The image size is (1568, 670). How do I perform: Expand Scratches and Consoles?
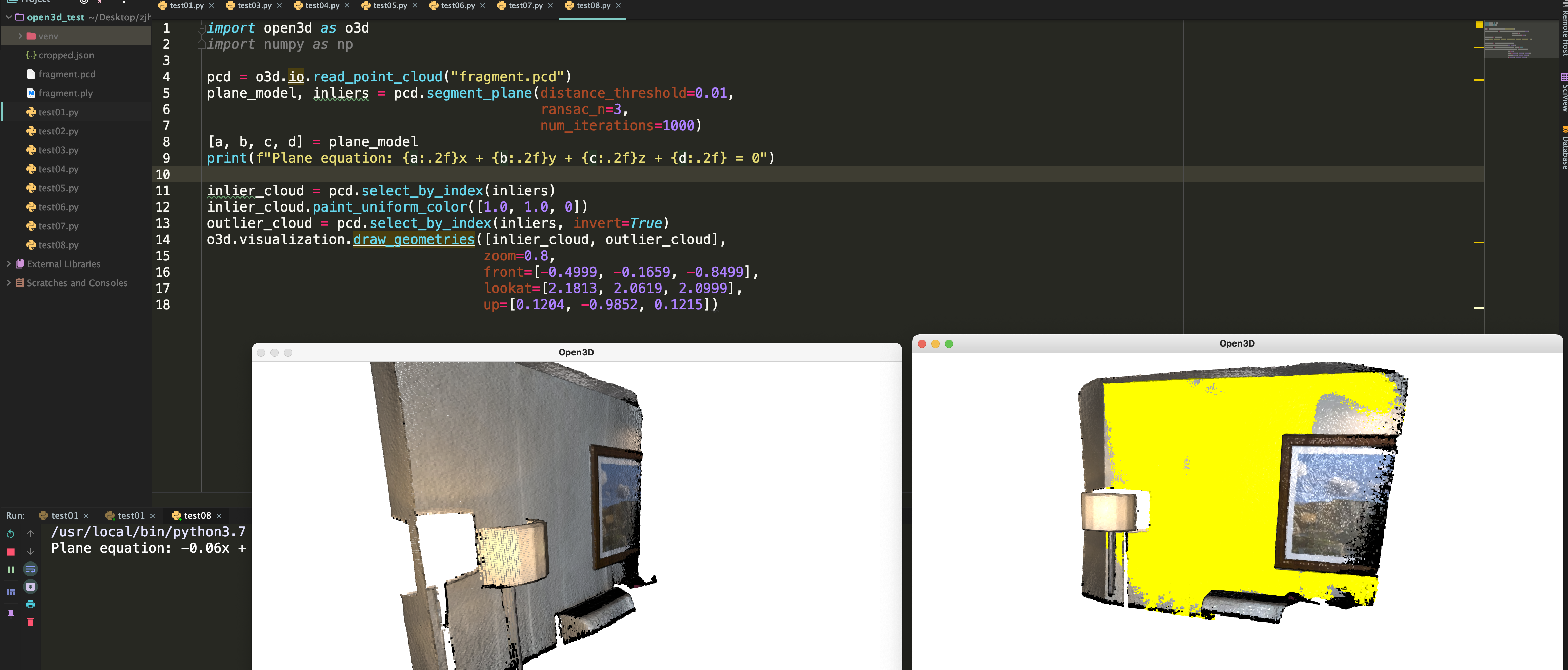pos(8,283)
